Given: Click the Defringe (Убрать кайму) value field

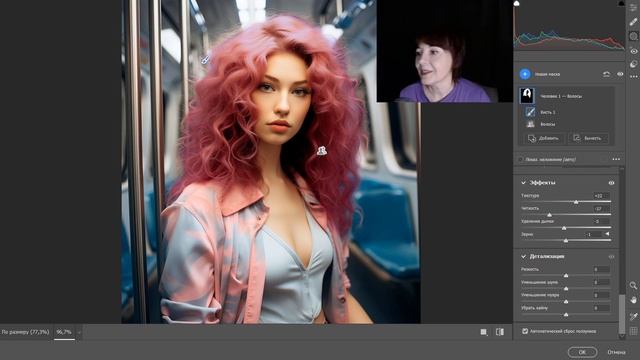Looking at the screenshot, I should pos(601,308).
